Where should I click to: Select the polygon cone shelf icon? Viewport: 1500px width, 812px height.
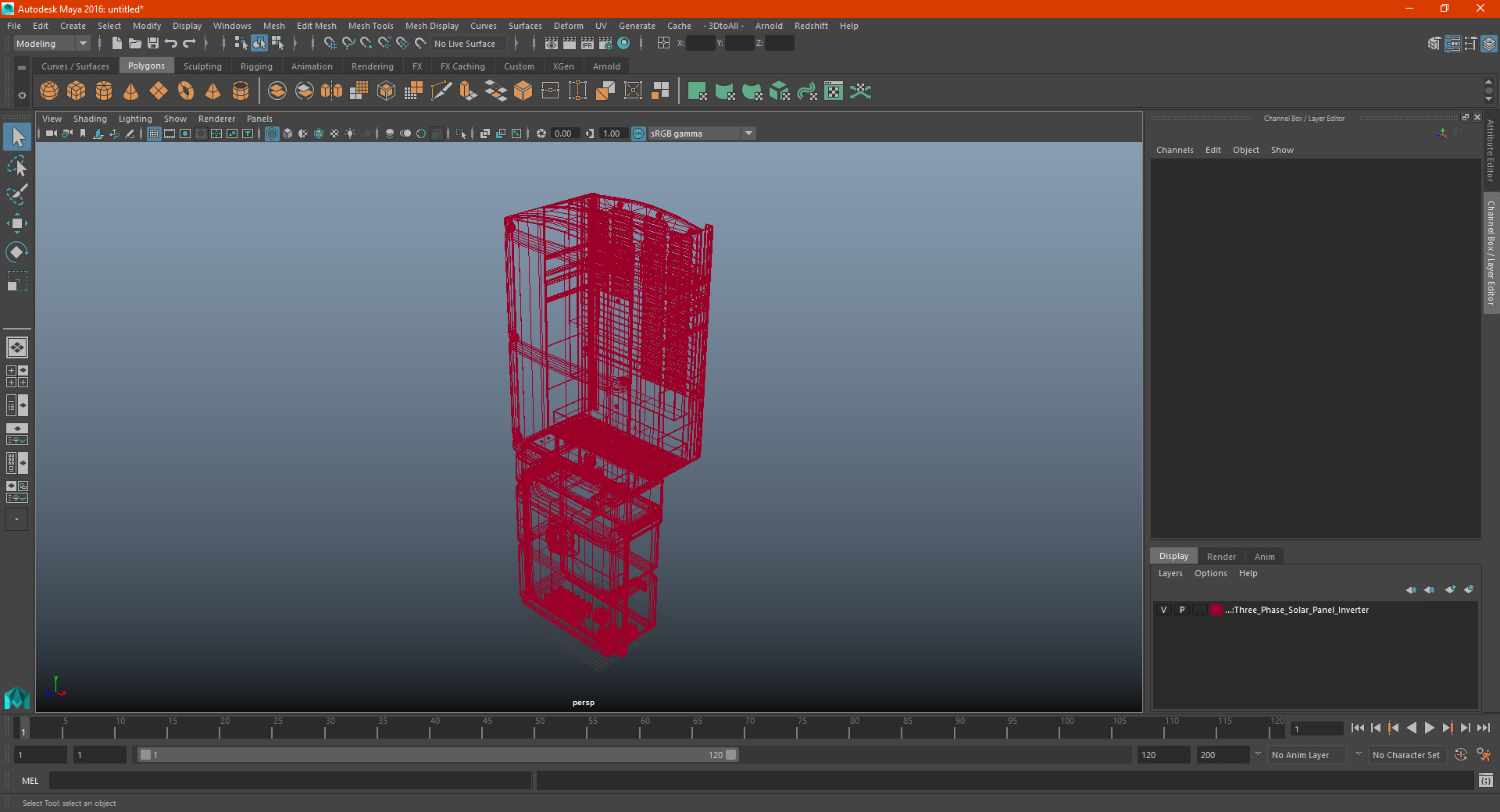click(131, 91)
